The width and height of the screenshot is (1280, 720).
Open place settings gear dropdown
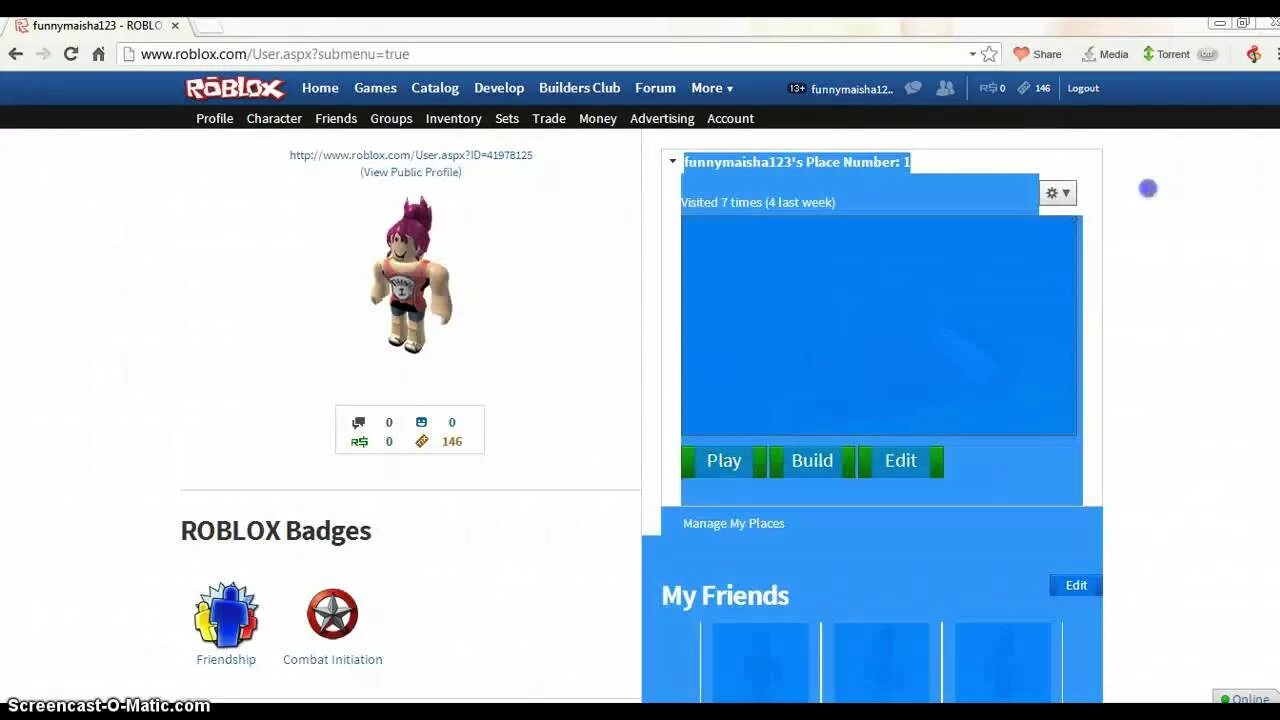tap(1058, 193)
